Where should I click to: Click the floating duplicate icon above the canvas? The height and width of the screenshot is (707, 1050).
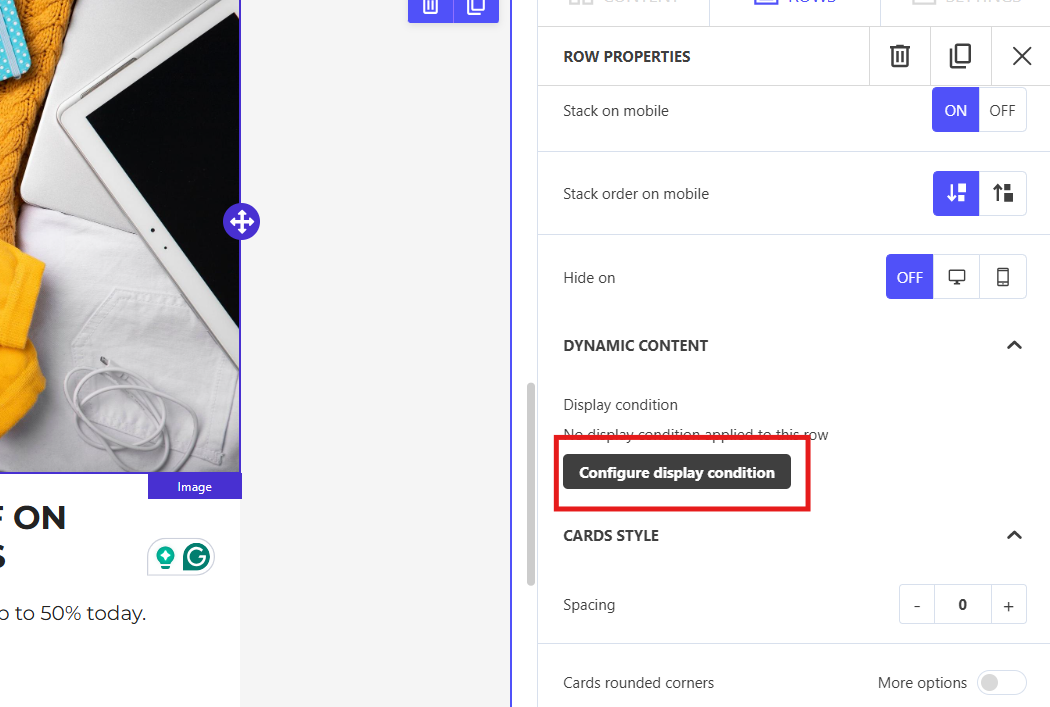pyautogui.click(x=476, y=8)
